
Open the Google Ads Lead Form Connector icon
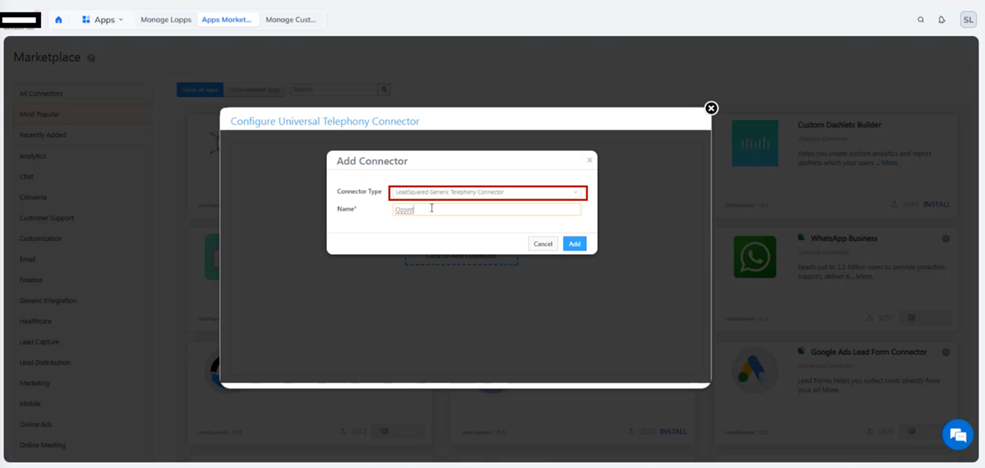[x=755, y=370]
